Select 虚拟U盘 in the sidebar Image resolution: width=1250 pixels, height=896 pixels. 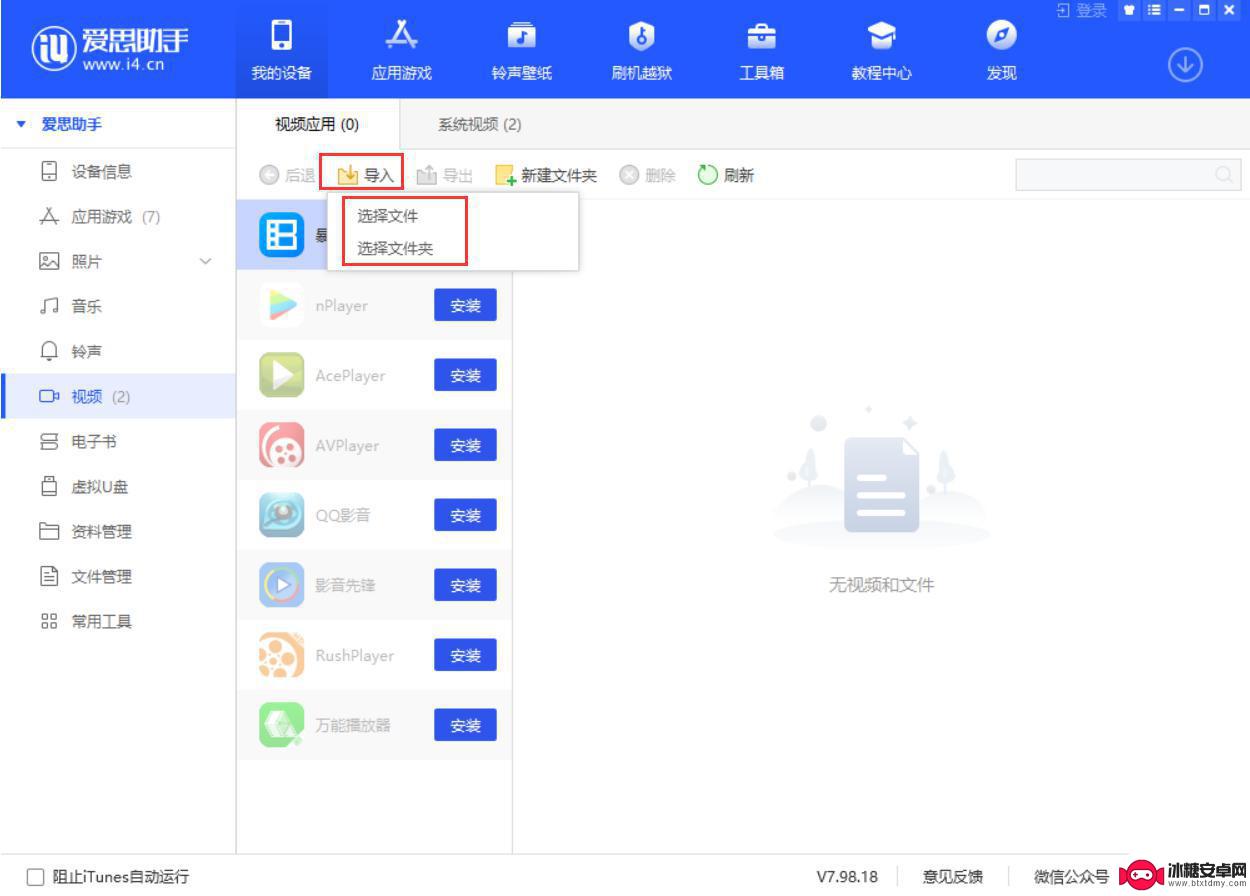click(x=118, y=486)
